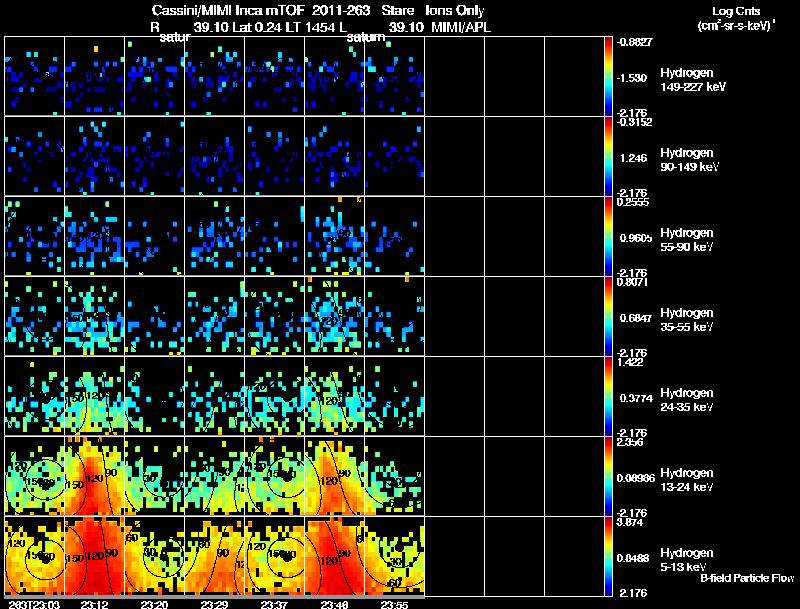Click the '23:55' time axis label
Image resolution: width=800 pixels, height=609 pixels.
(394, 604)
